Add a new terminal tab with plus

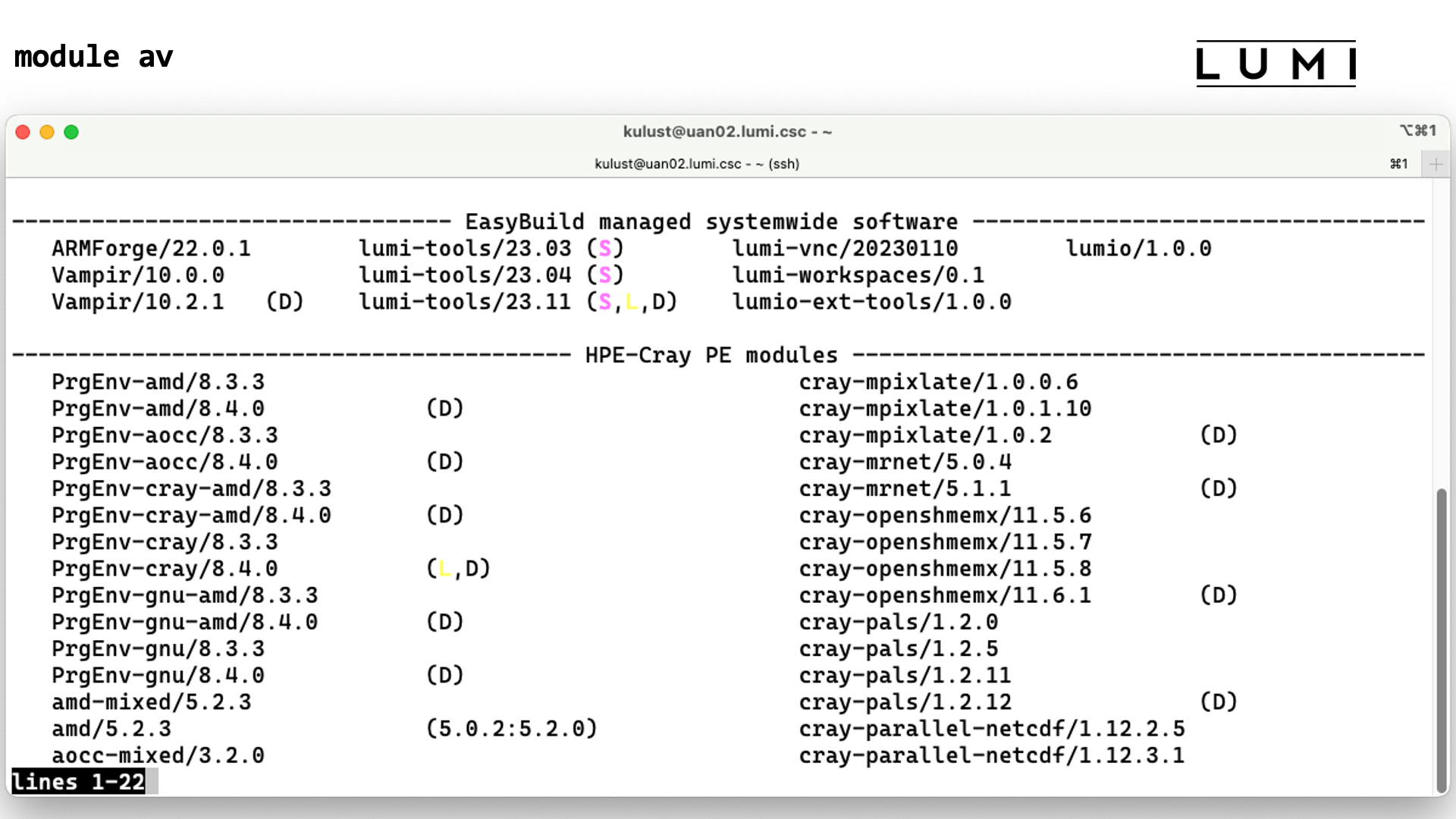coord(1436,164)
